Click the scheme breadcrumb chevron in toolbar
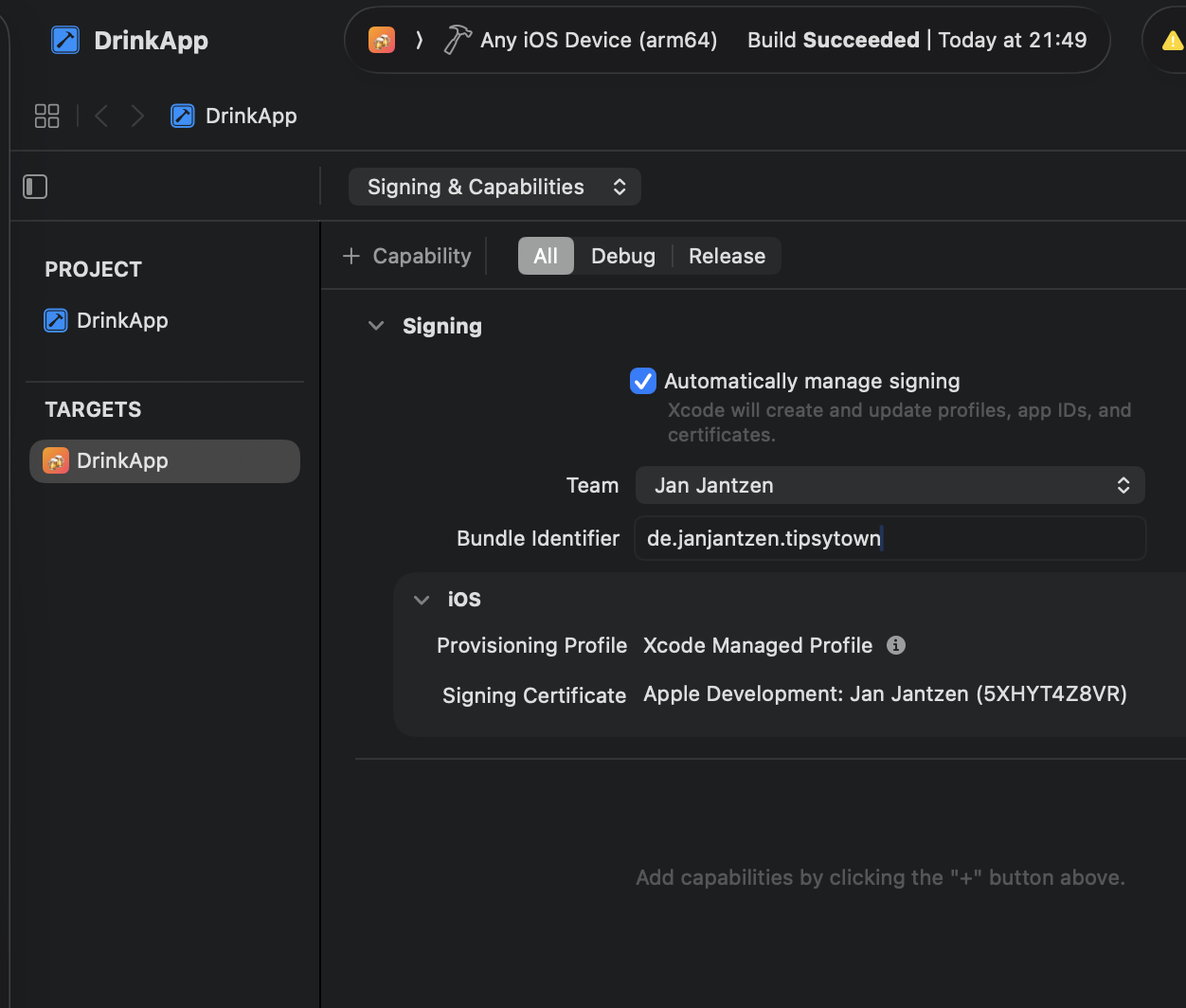The width and height of the screenshot is (1186, 1008). [419, 40]
